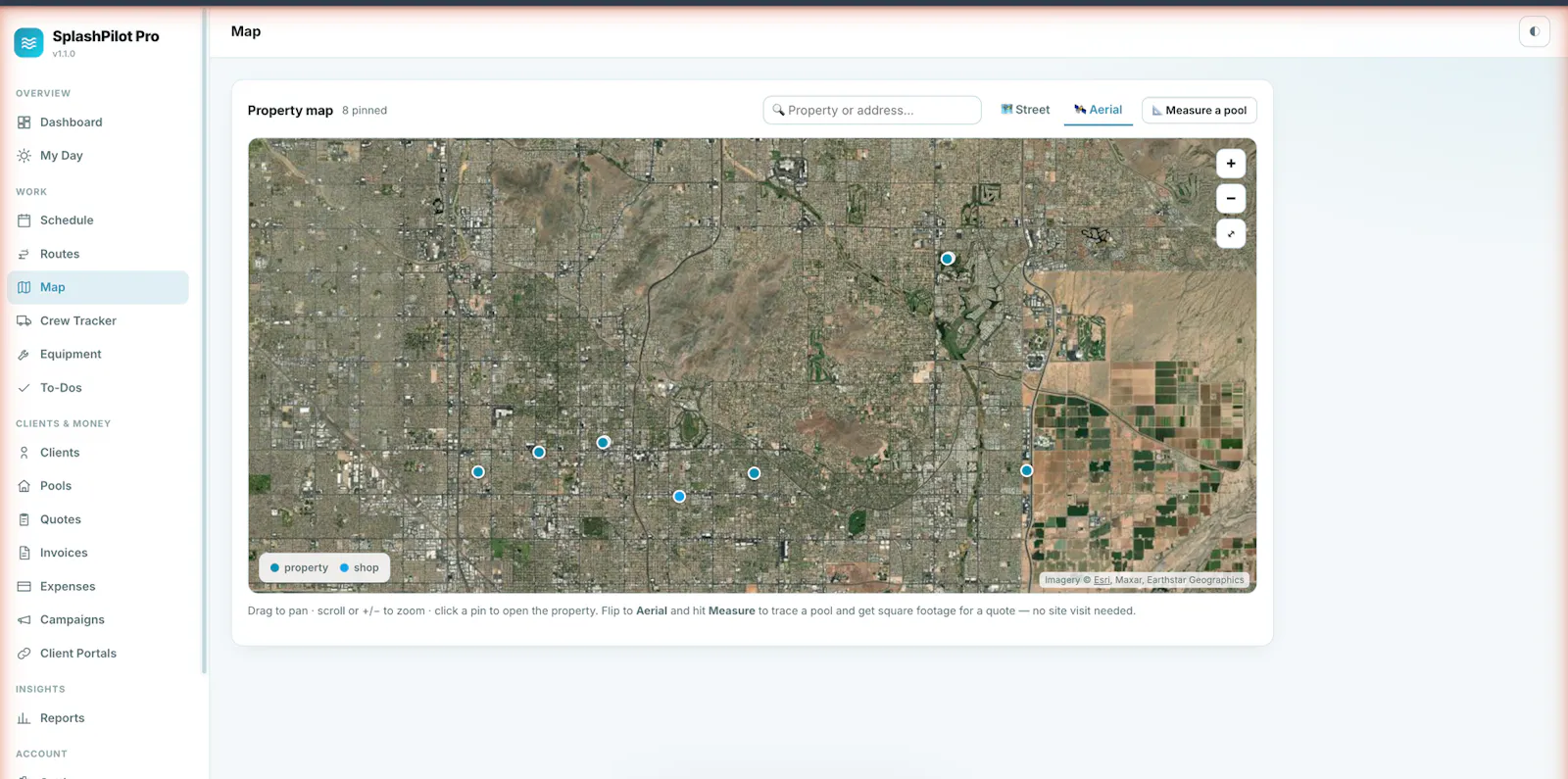
Task: Open the Clients page
Action: click(98, 453)
